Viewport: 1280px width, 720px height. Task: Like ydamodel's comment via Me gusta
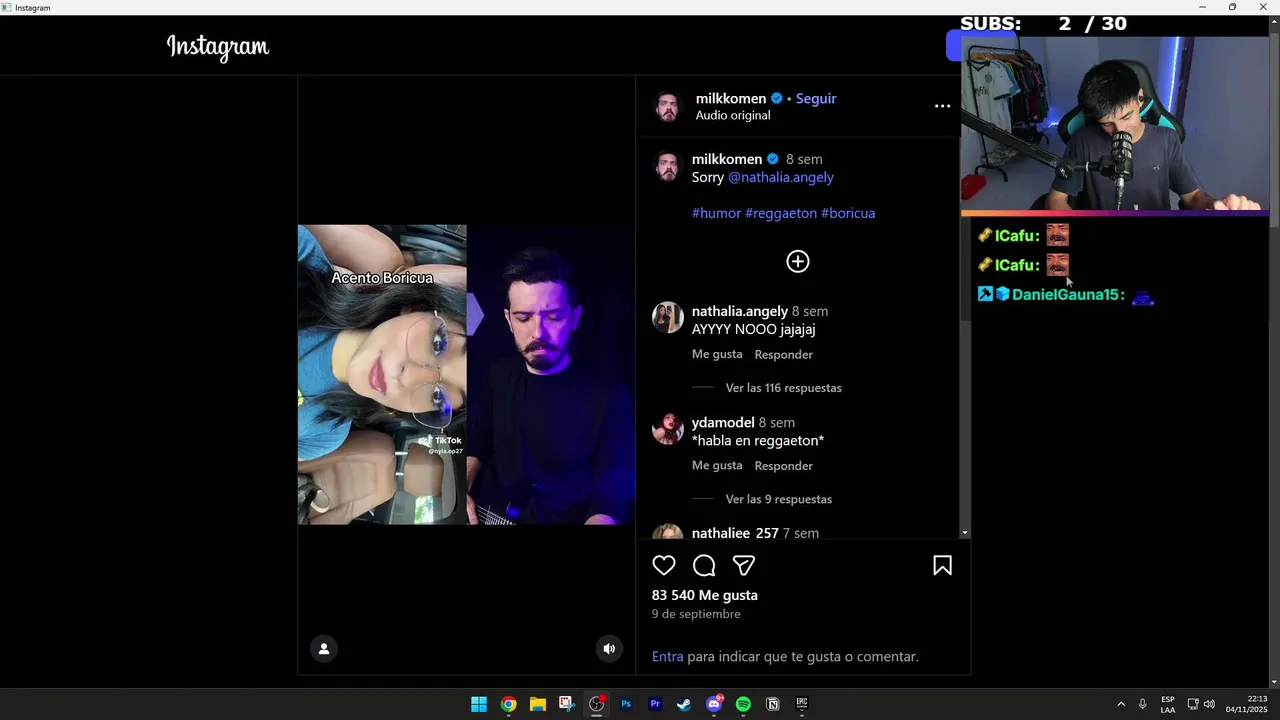[x=717, y=466]
